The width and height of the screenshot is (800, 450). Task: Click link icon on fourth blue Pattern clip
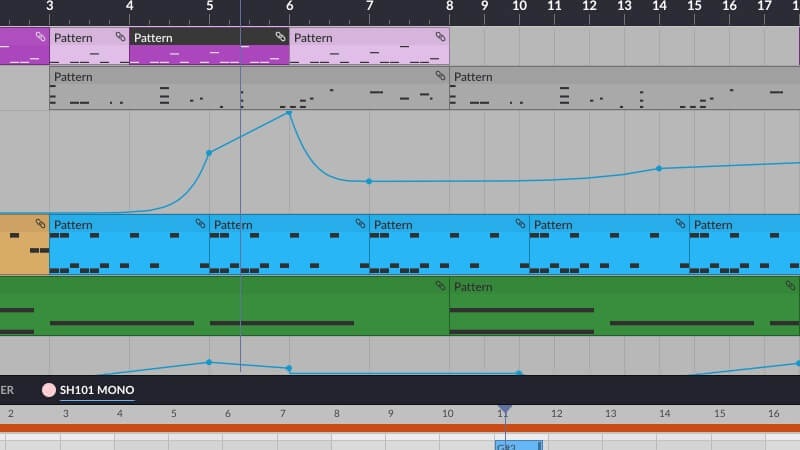click(680, 223)
